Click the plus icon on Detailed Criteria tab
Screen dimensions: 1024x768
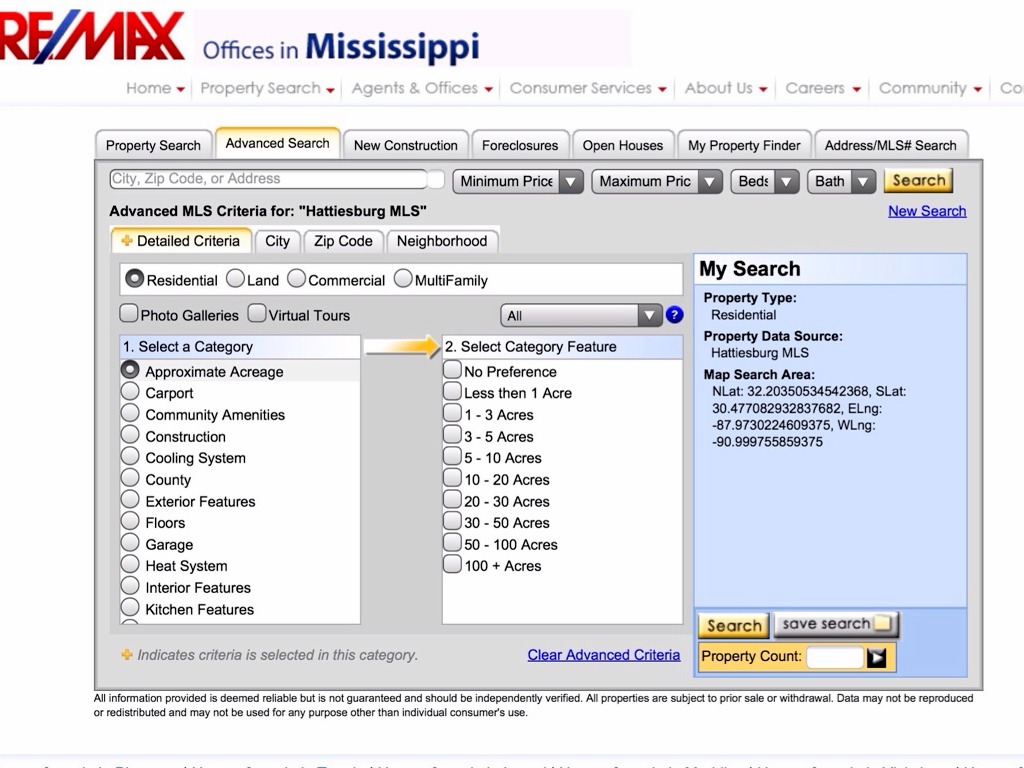(126, 241)
